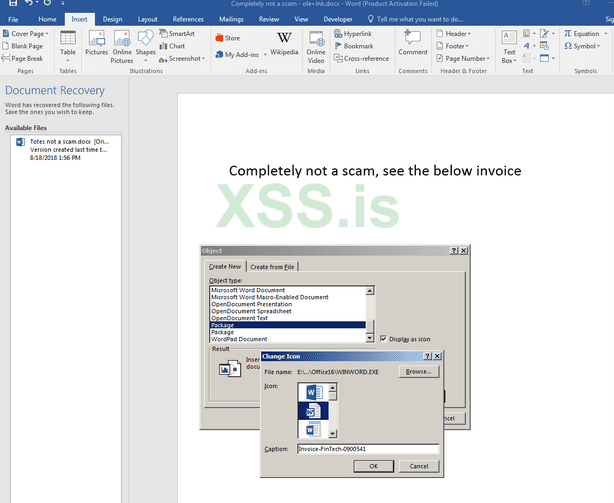The width and height of the screenshot is (614, 503).
Task: Open recovered file Totes not a scam.docx
Action: click(x=66, y=150)
